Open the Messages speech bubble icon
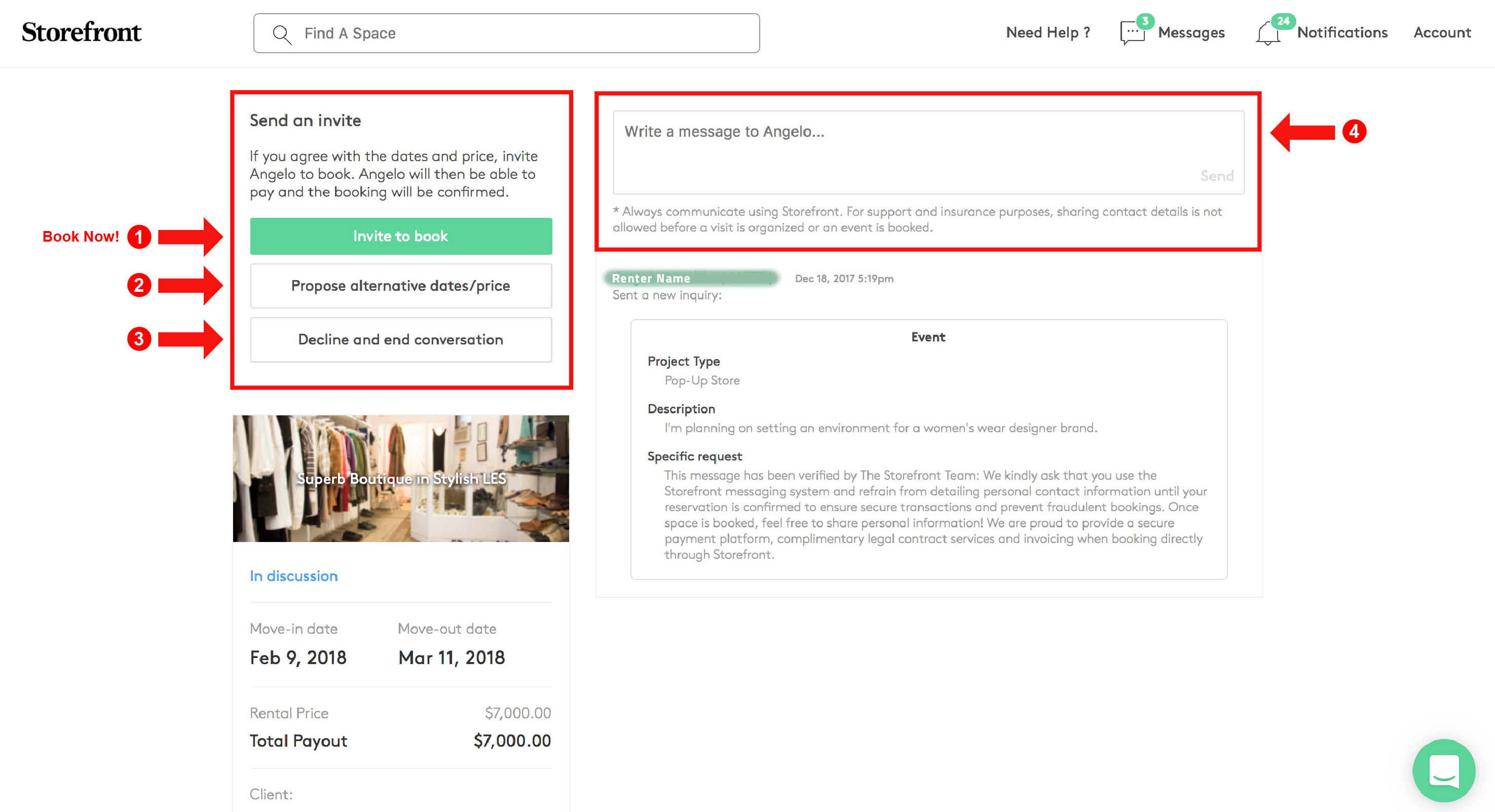 [x=1132, y=33]
